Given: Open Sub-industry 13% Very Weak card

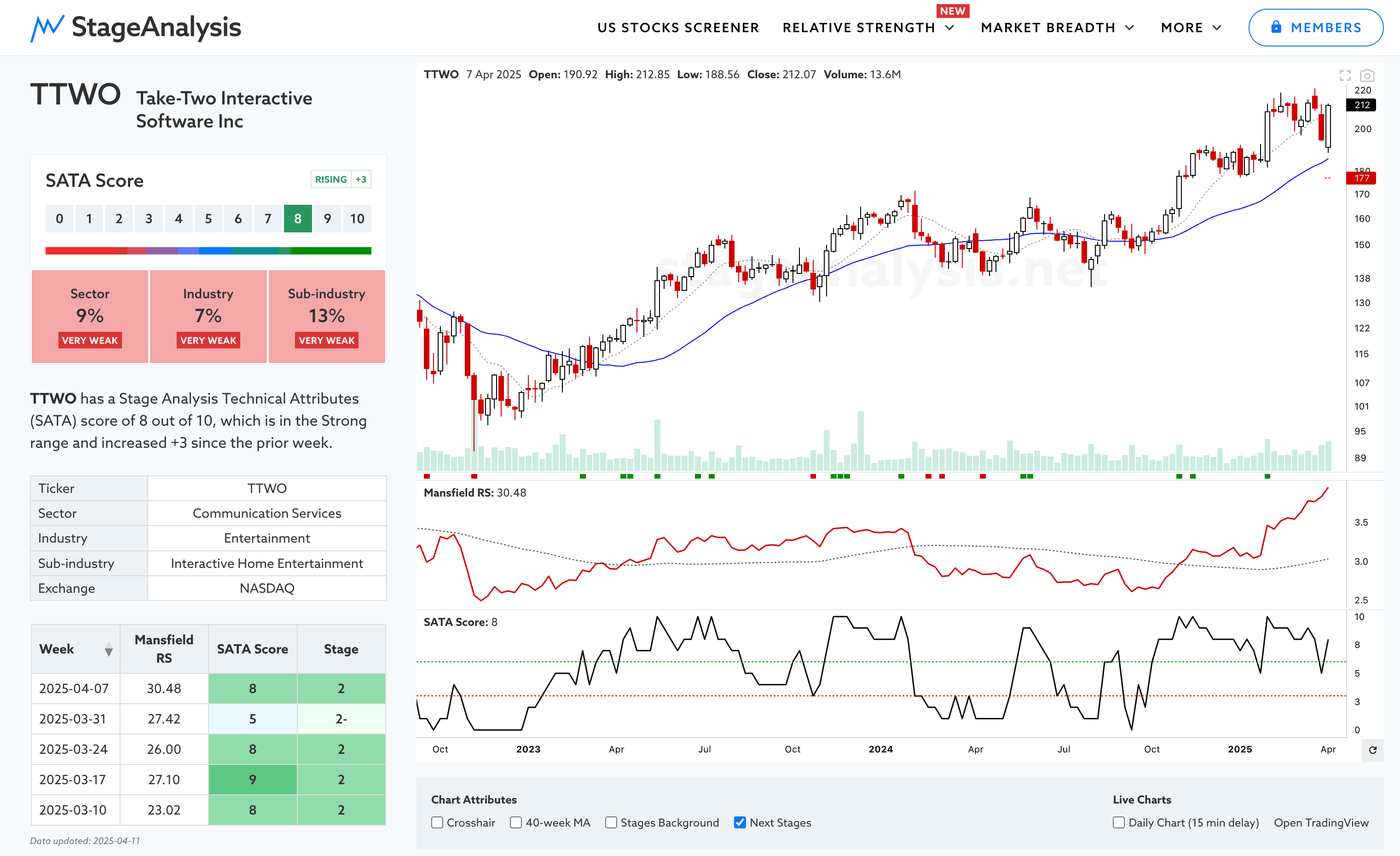Looking at the screenshot, I should (327, 316).
